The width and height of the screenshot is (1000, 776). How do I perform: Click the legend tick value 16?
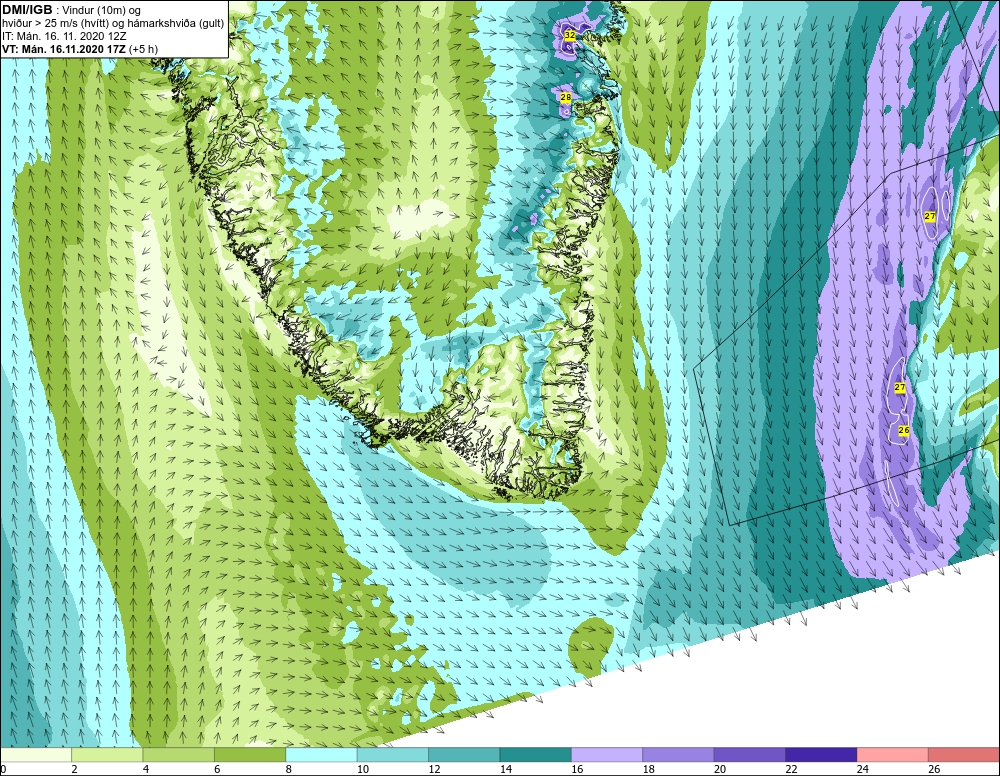(577, 769)
